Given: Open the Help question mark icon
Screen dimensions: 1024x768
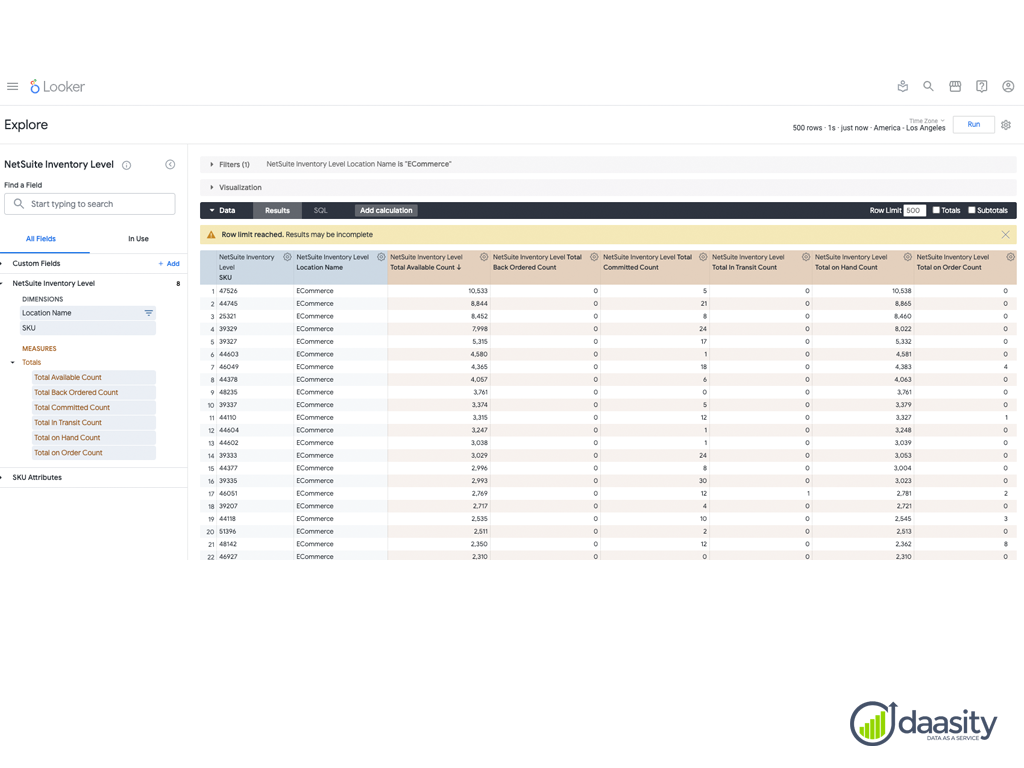Looking at the screenshot, I should (982, 86).
